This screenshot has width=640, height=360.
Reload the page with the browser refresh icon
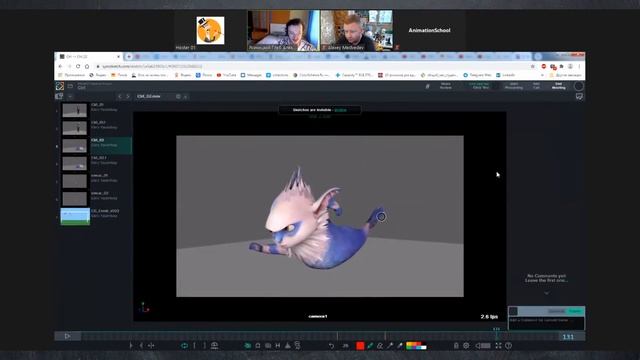[78, 66]
